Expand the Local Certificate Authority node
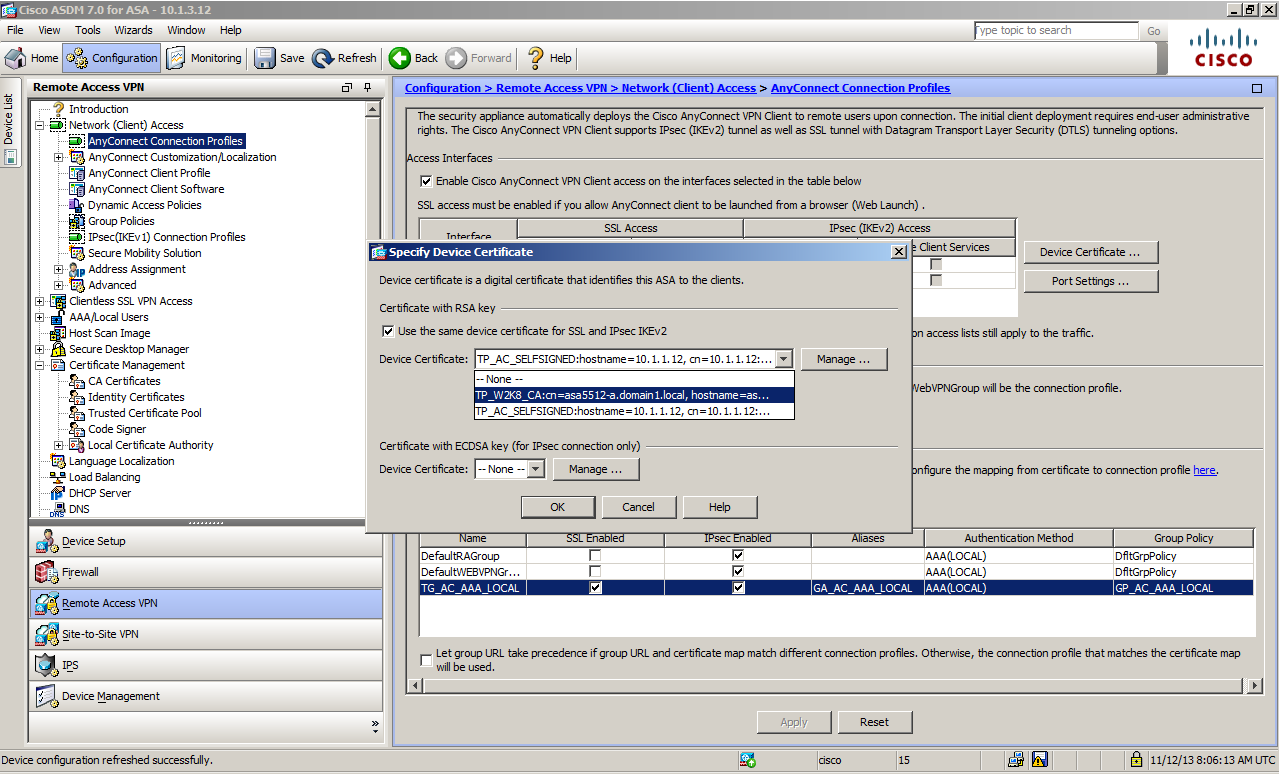This screenshot has height=775, width=1279. point(59,445)
